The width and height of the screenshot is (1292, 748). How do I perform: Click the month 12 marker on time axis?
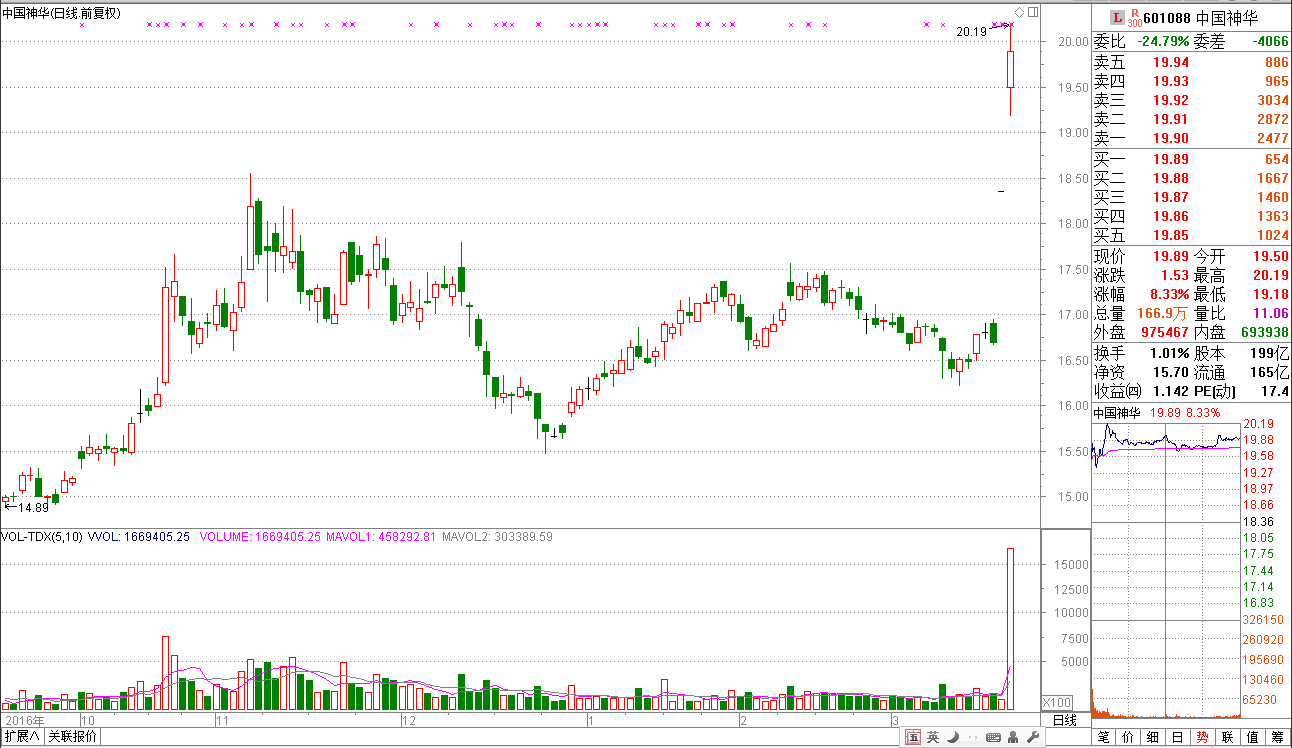408,720
